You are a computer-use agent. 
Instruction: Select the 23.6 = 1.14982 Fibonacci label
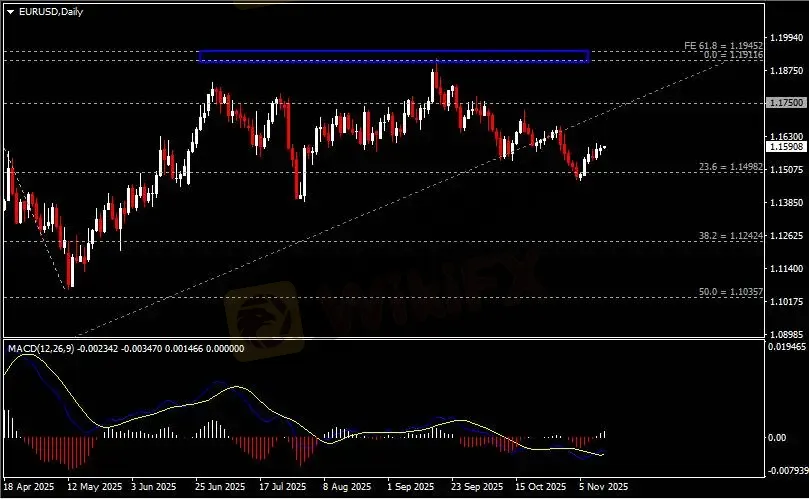731,167
